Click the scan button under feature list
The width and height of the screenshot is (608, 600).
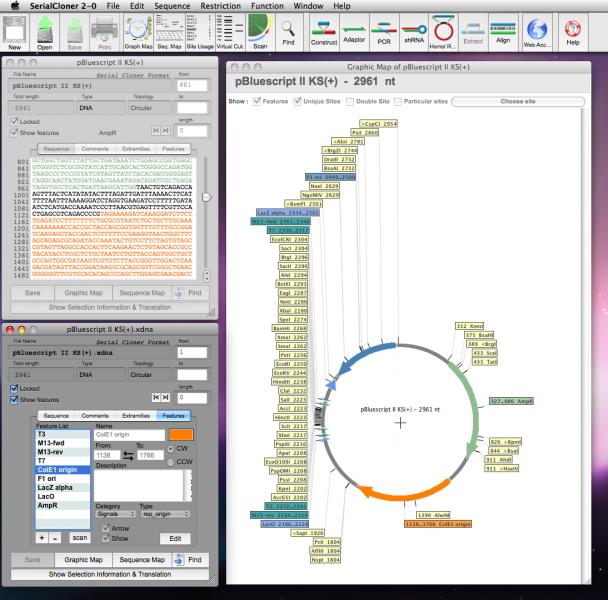(x=80, y=538)
